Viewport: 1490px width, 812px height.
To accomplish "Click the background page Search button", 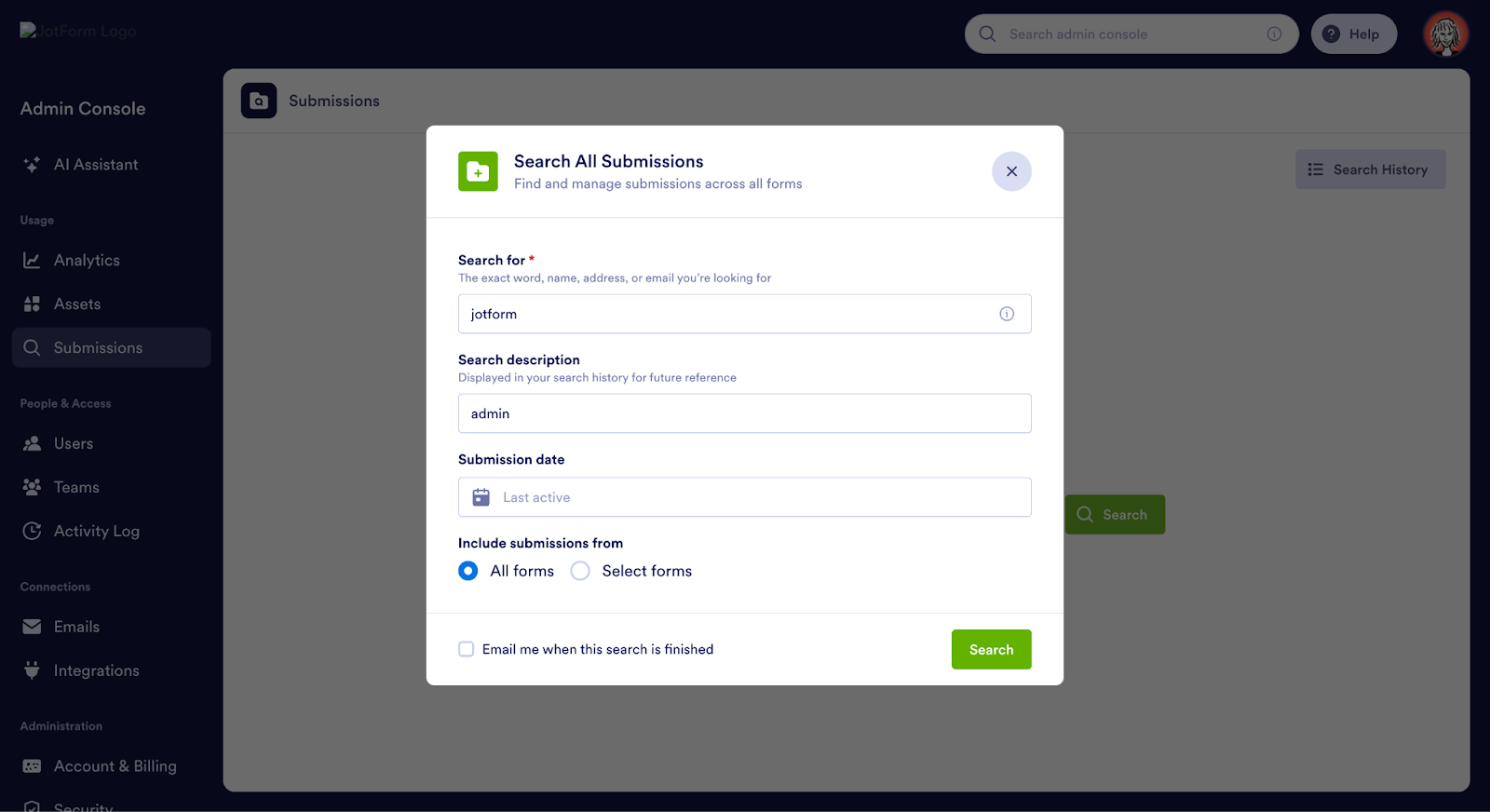I will [x=1115, y=514].
